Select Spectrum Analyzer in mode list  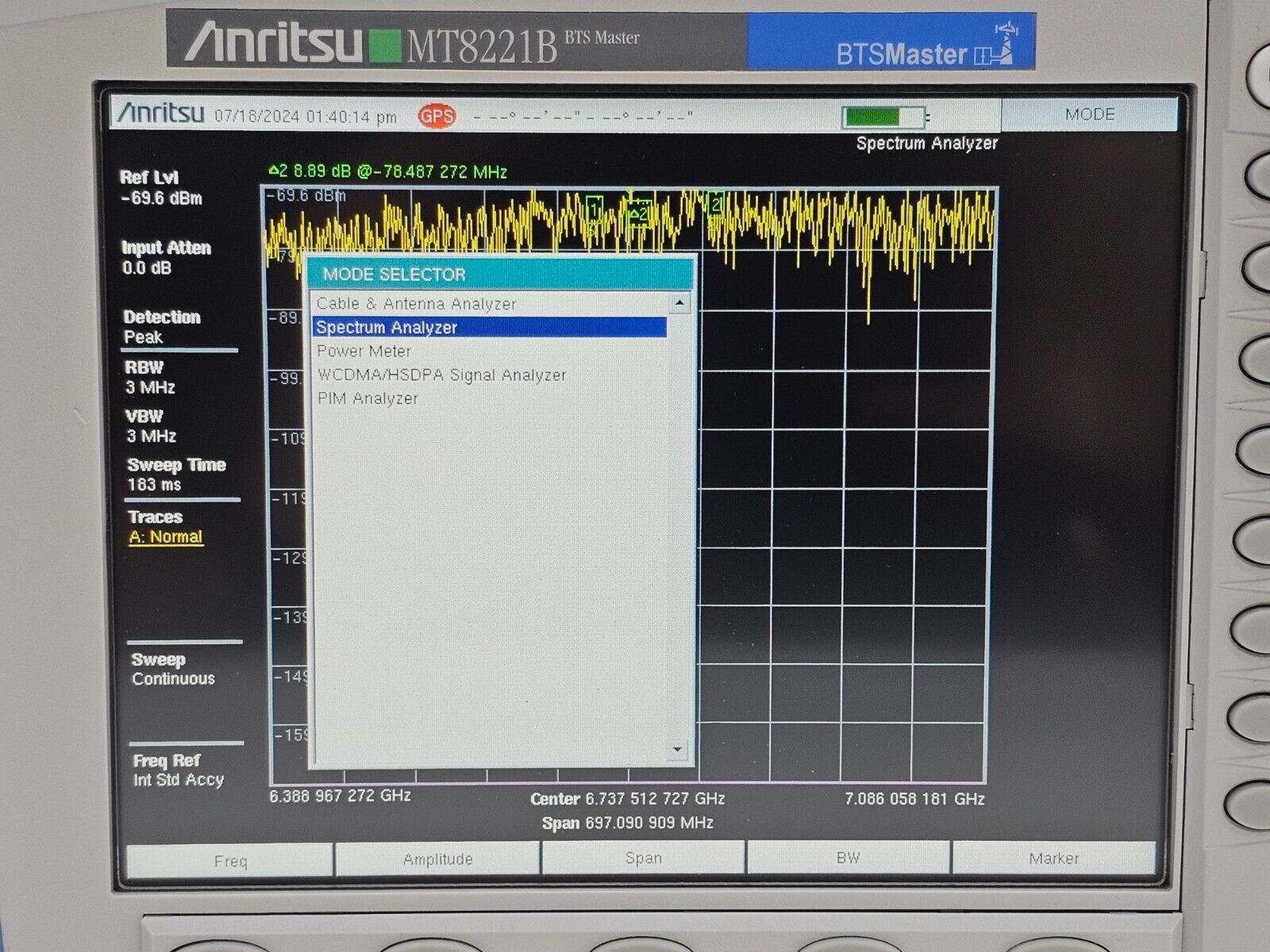[490, 328]
